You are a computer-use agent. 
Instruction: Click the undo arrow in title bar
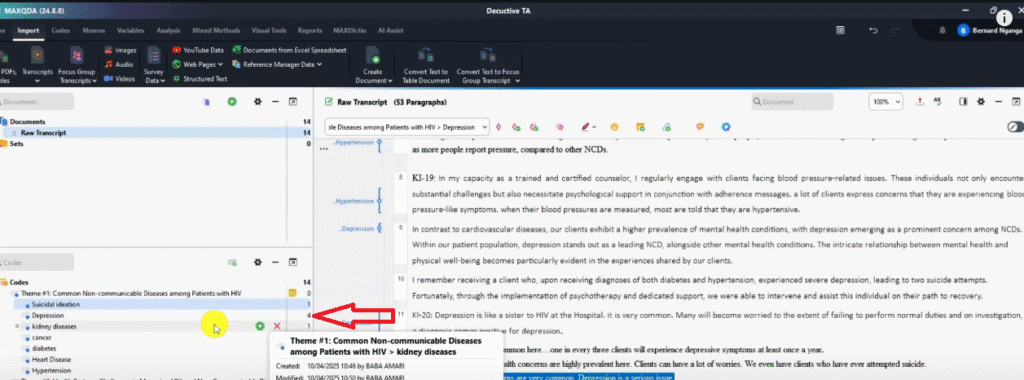[873, 31]
